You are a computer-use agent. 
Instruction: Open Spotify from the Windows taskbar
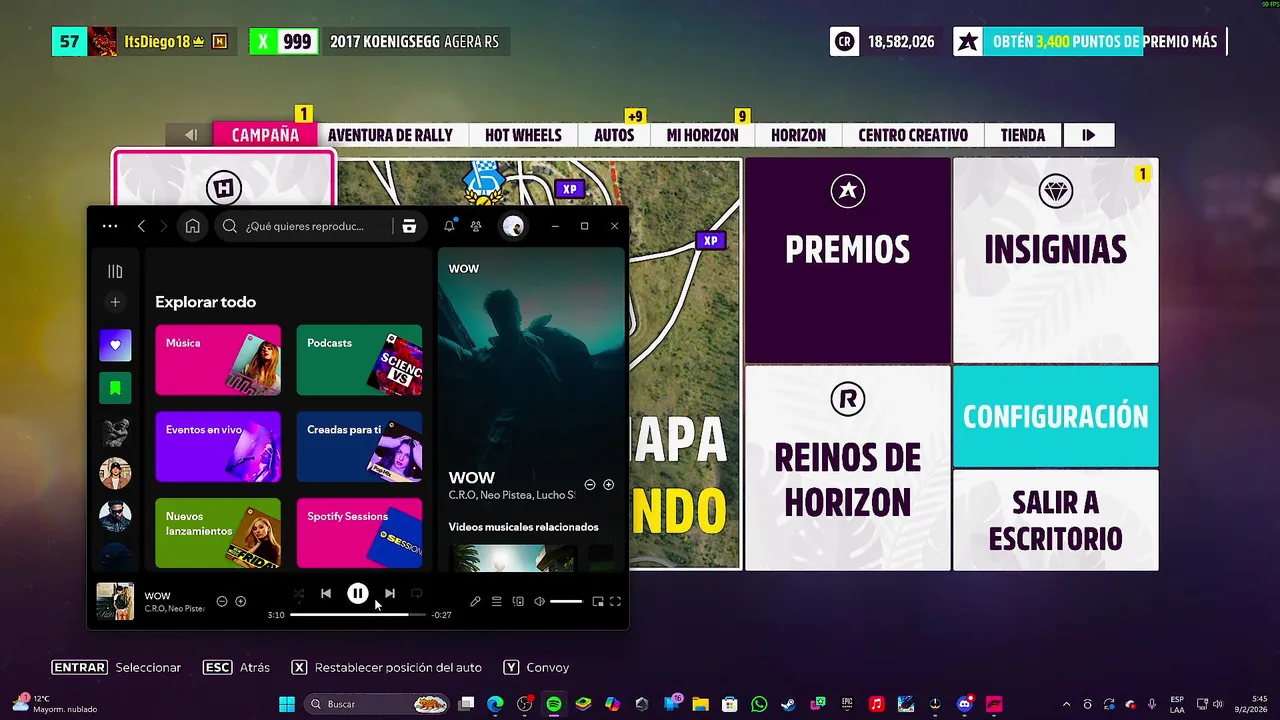(x=553, y=704)
